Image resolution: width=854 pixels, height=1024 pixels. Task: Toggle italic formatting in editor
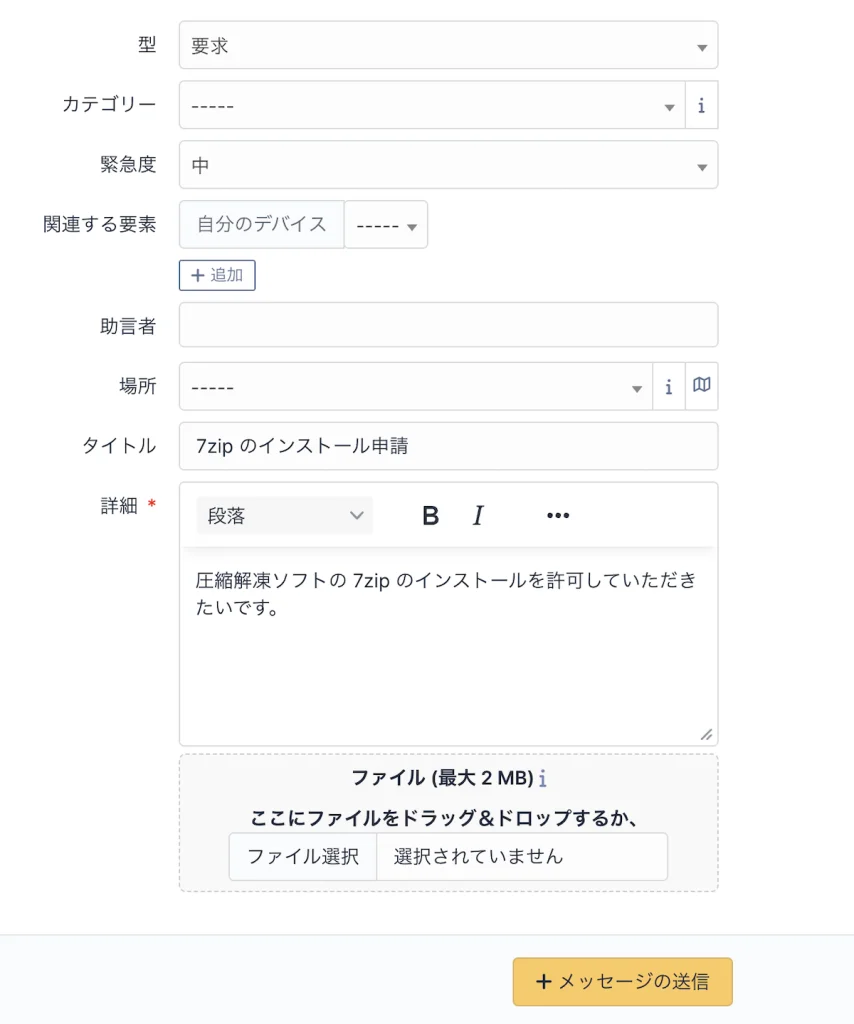[x=478, y=515]
